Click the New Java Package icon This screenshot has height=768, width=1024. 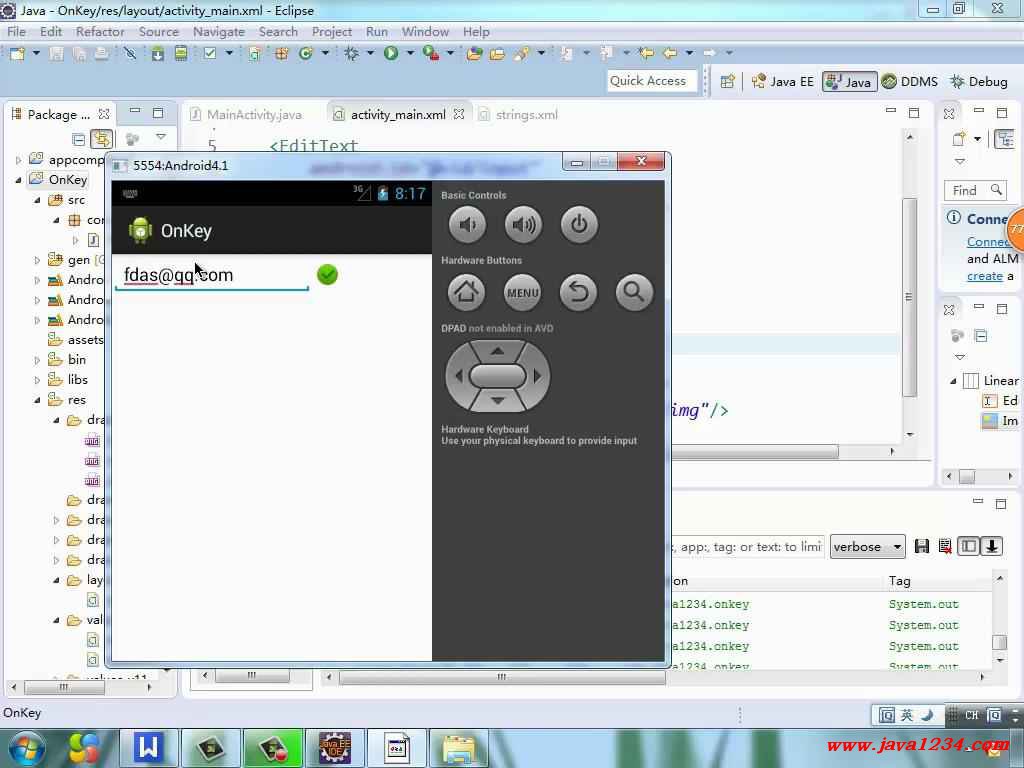(x=281, y=54)
